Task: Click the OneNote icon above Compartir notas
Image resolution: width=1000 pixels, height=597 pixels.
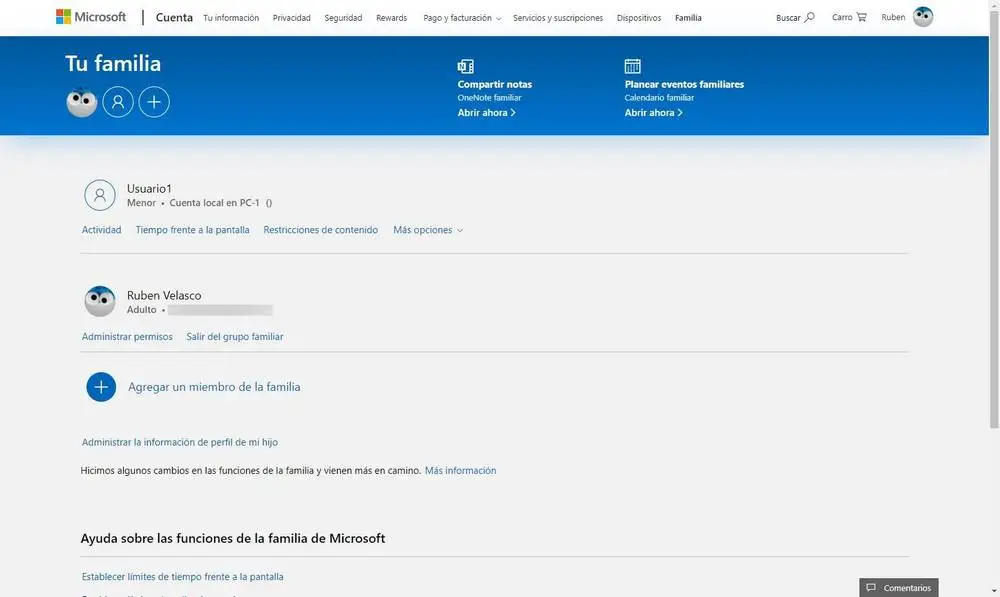Action: [466, 66]
